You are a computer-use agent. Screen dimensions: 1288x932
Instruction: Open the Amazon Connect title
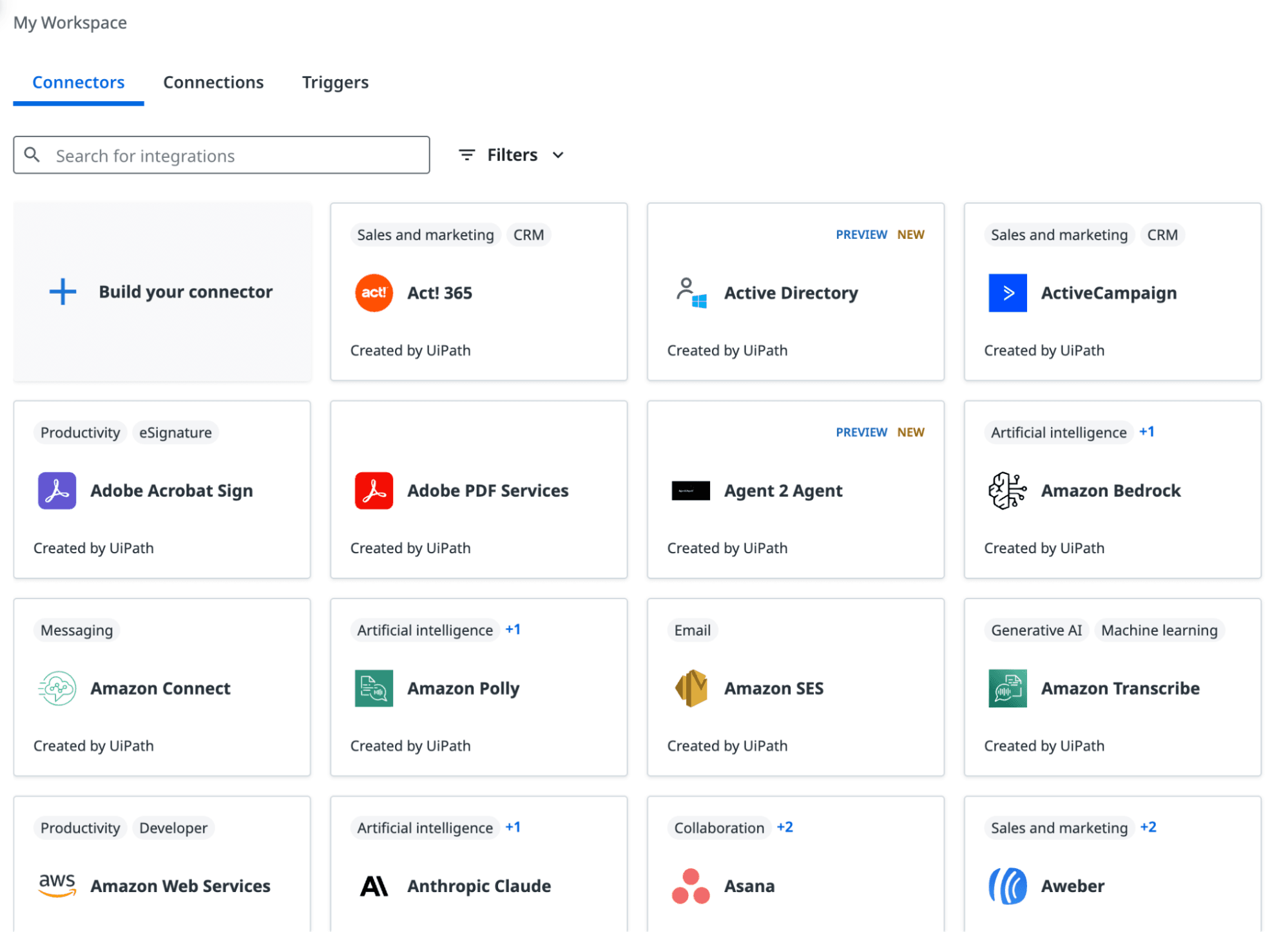160,688
